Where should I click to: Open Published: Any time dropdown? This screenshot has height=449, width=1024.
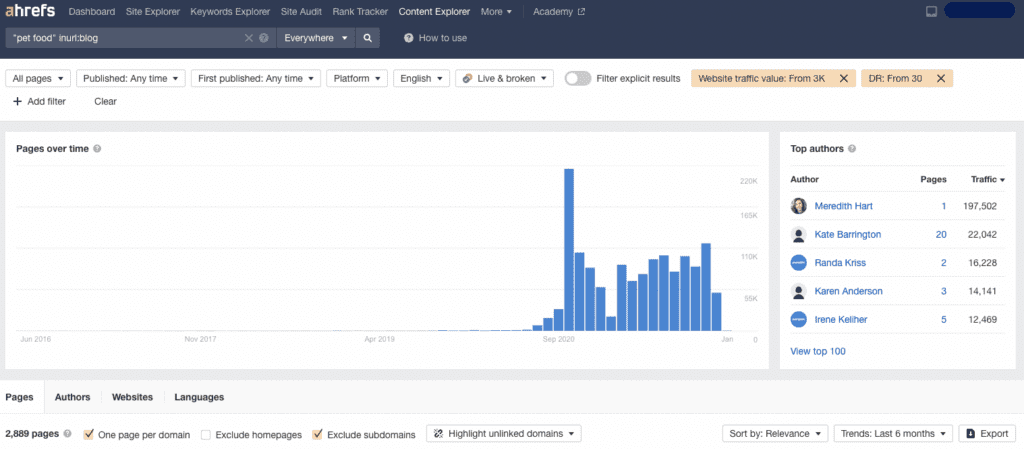tap(131, 78)
